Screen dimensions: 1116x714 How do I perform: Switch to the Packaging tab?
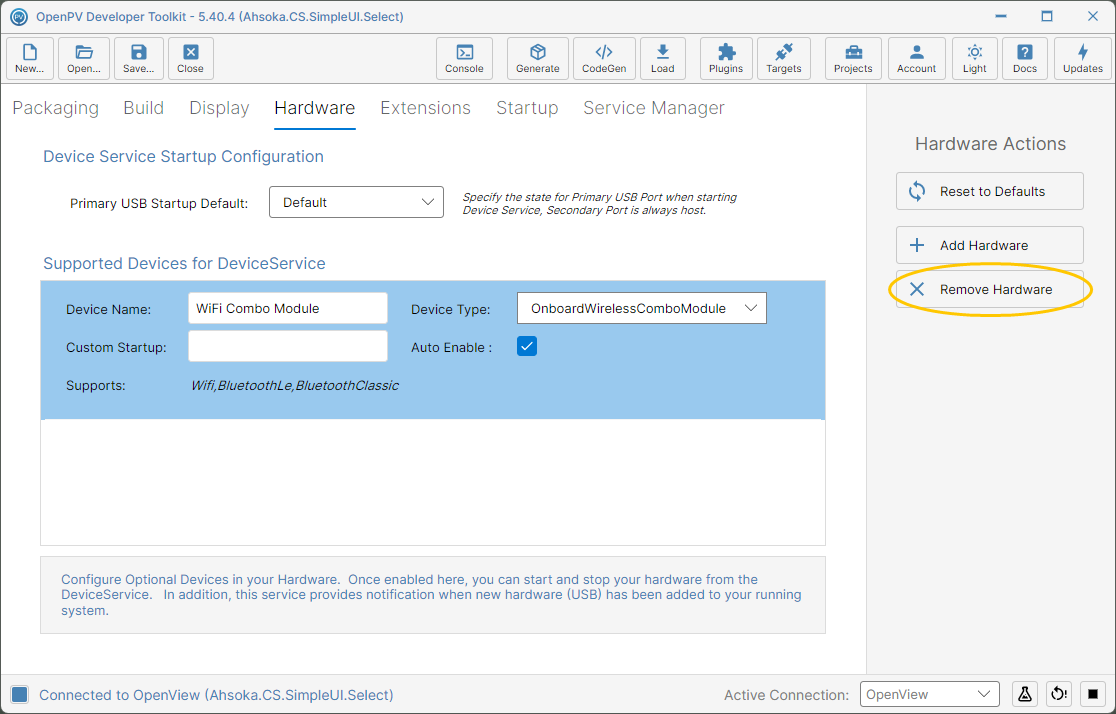(56, 108)
